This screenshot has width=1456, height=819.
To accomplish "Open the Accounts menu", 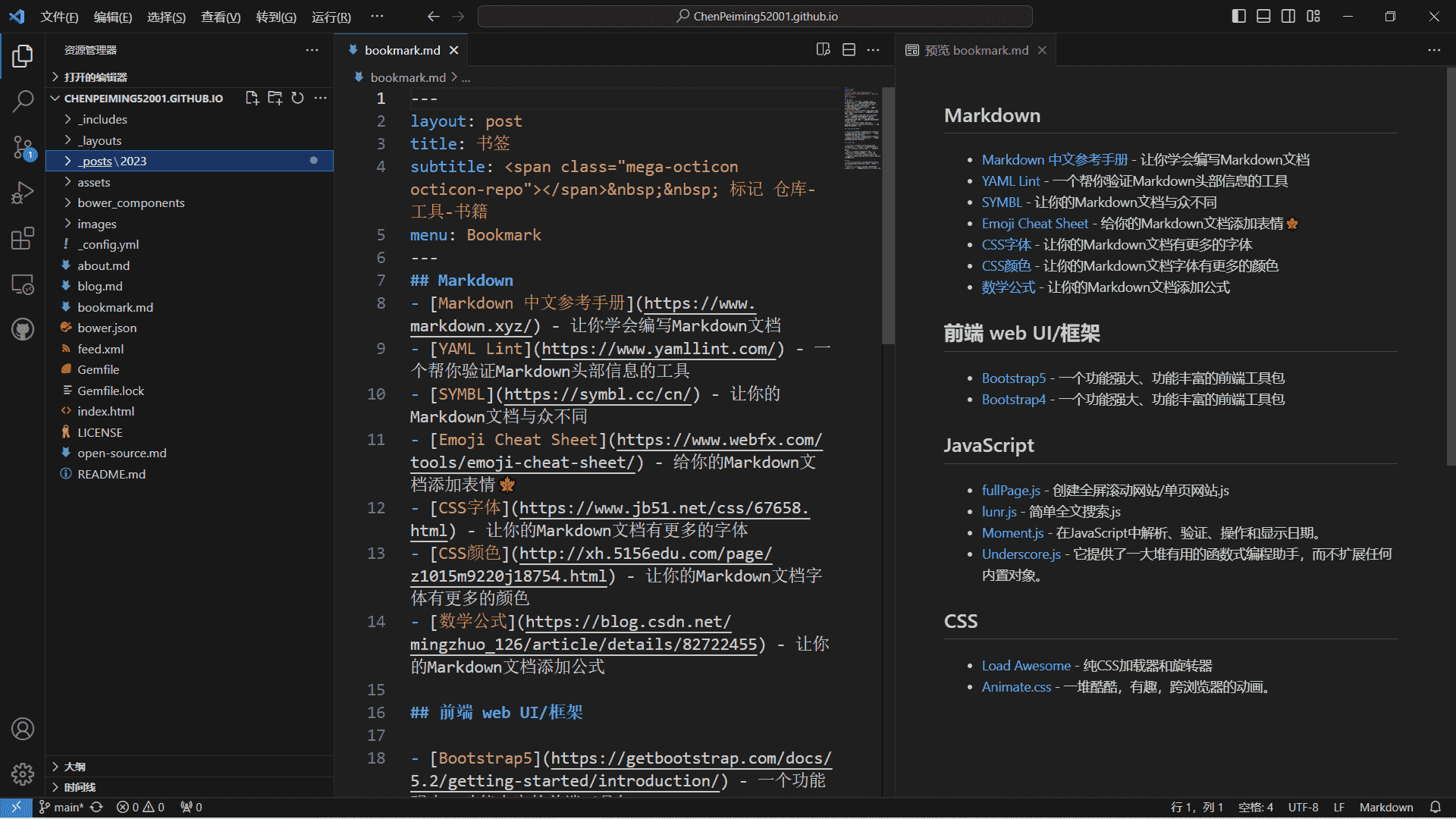I will pyautogui.click(x=23, y=729).
